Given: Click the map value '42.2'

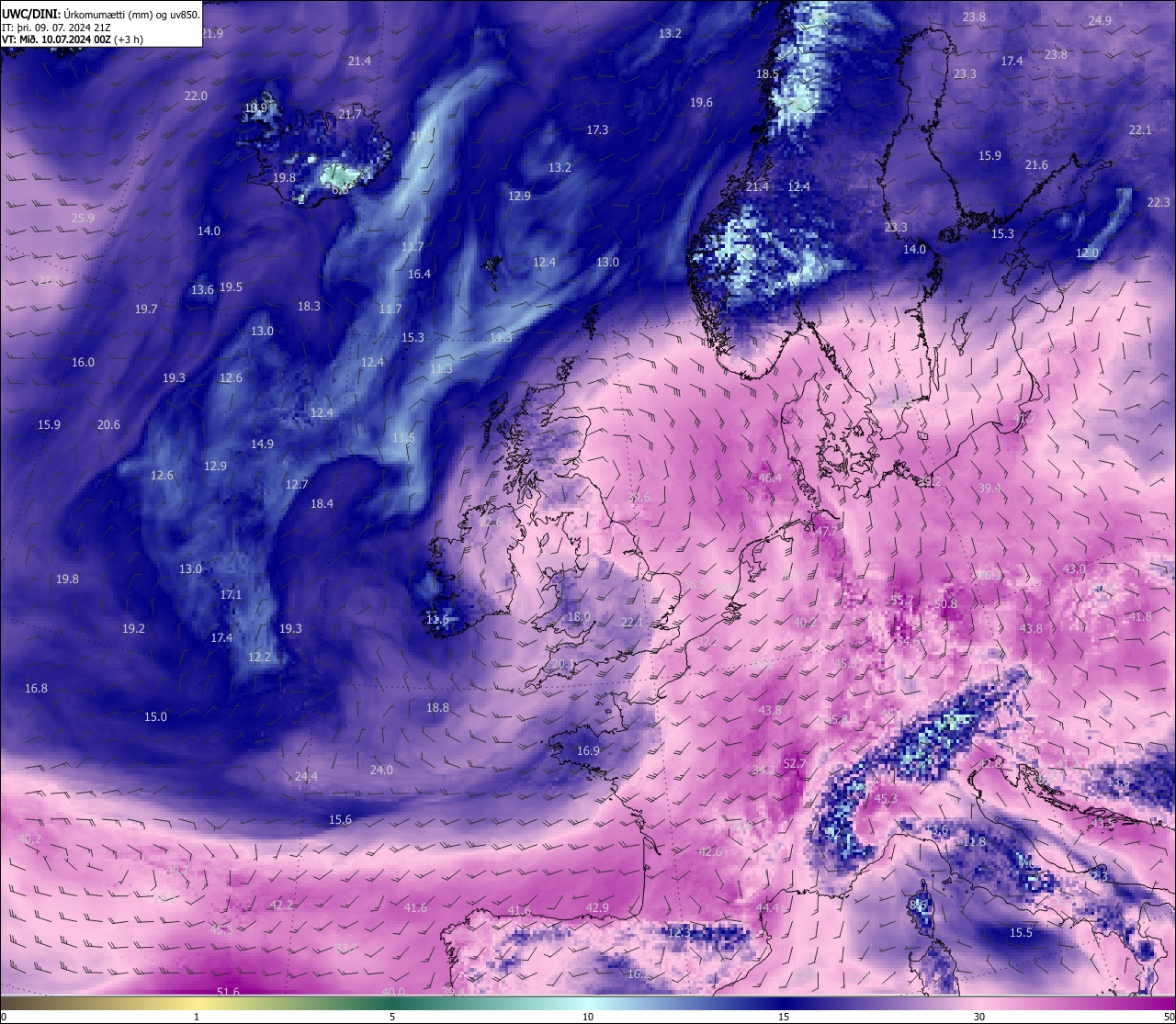Looking at the screenshot, I should coord(281,906).
